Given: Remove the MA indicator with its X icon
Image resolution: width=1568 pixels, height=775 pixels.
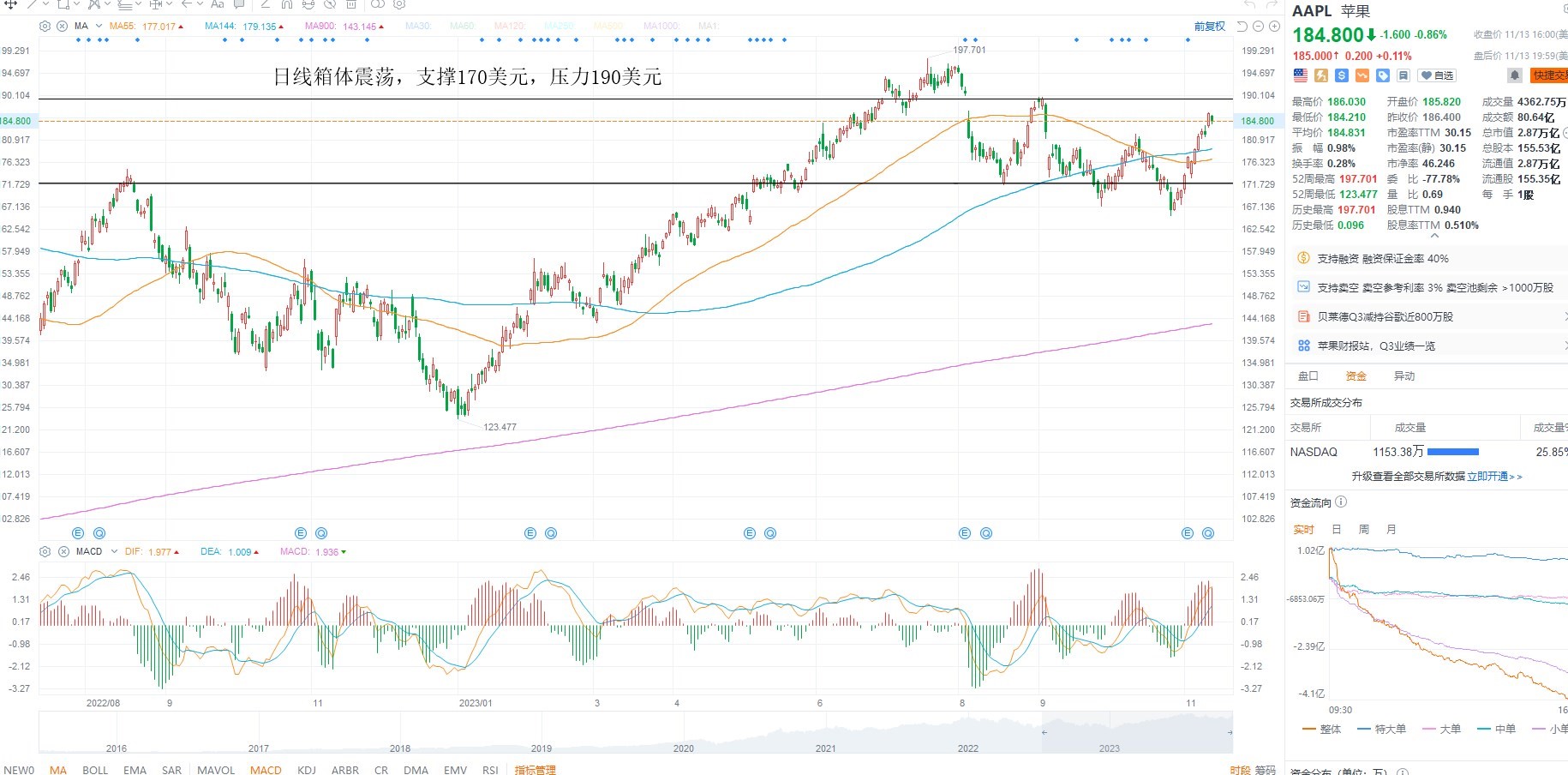Looking at the screenshot, I should (x=62, y=27).
